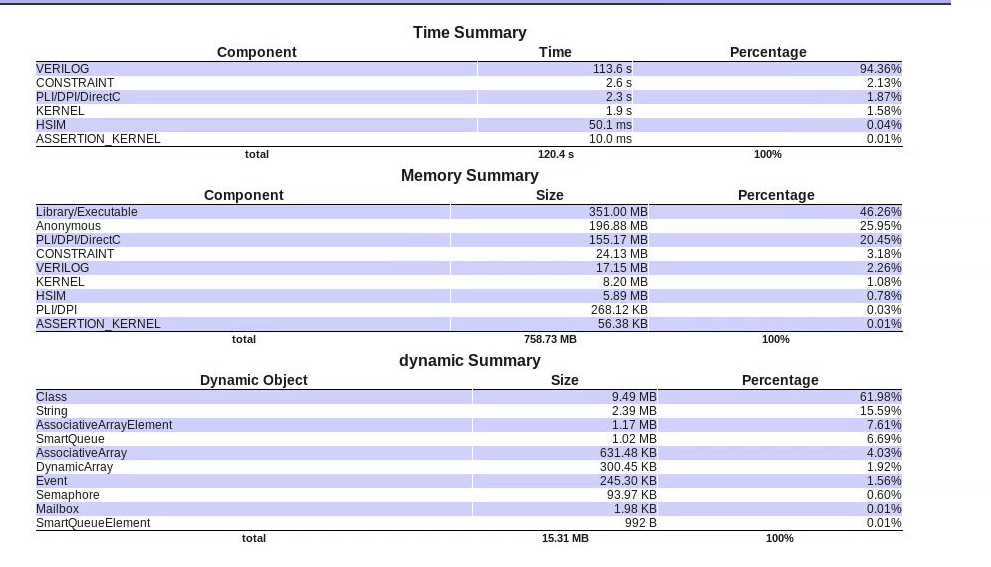Click the 758.73 MB total size

tap(550, 339)
